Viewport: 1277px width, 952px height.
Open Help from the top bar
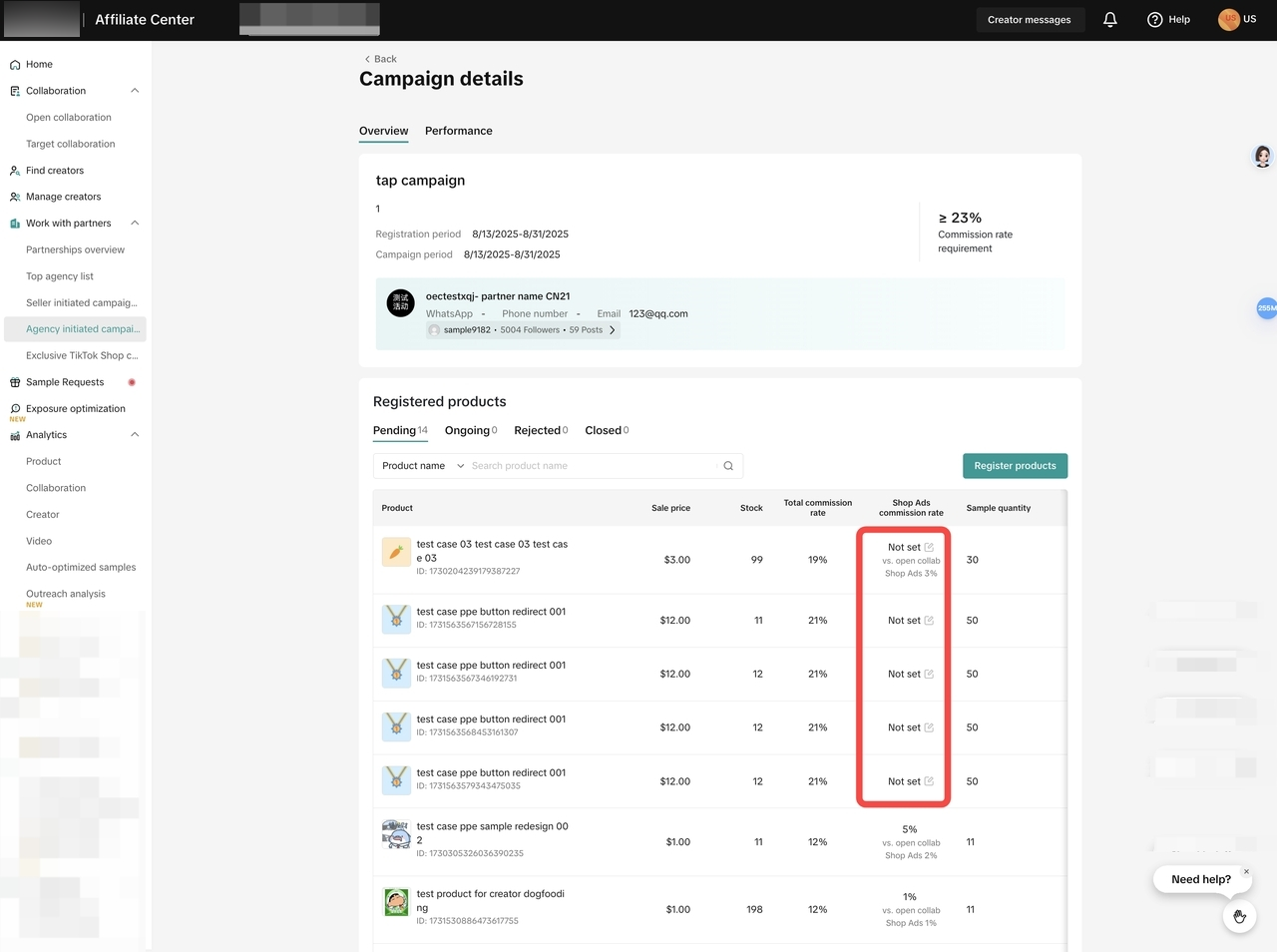pos(1168,20)
